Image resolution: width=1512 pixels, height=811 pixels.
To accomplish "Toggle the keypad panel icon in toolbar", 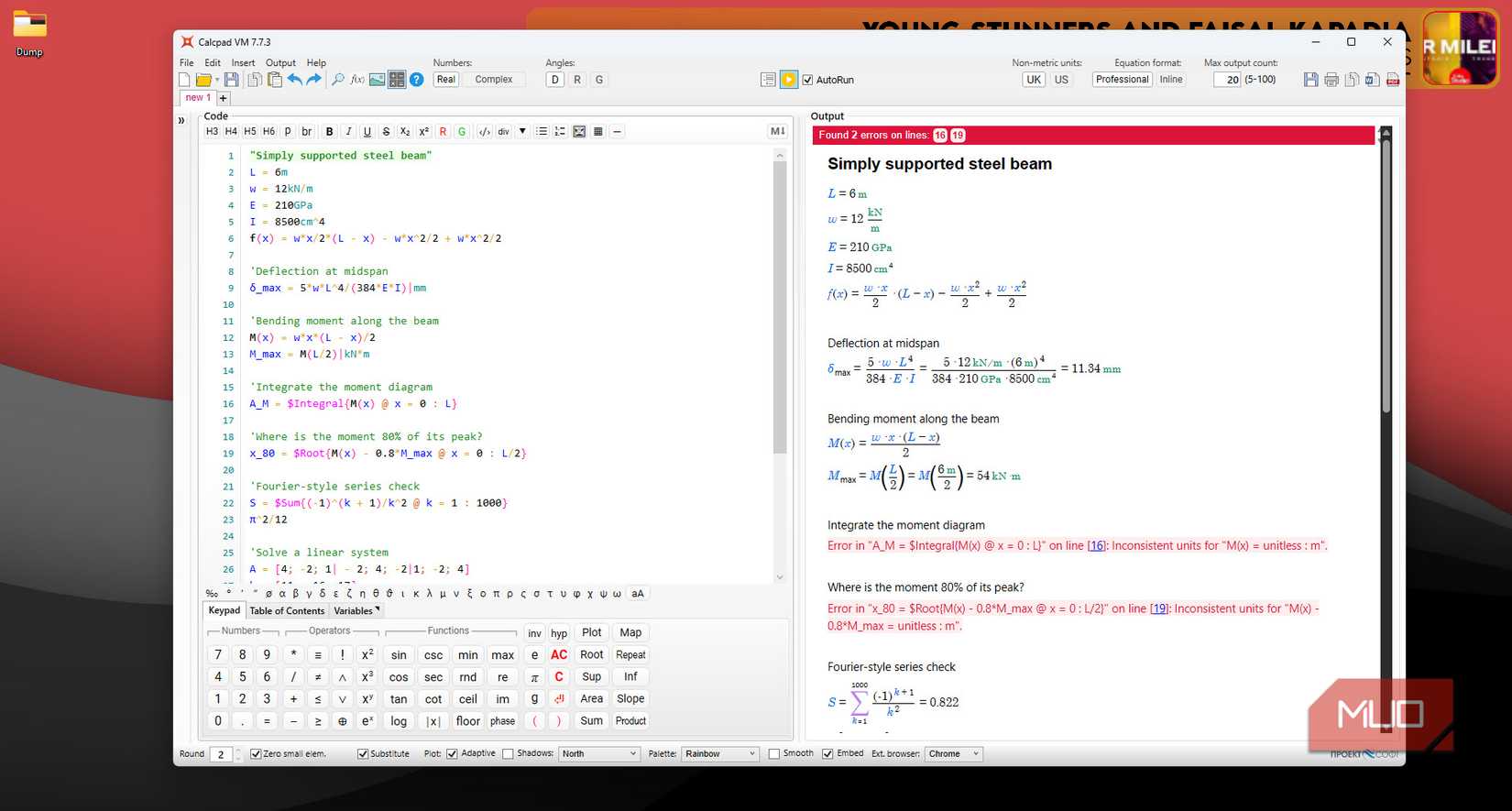I will click(x=397, y=80).
